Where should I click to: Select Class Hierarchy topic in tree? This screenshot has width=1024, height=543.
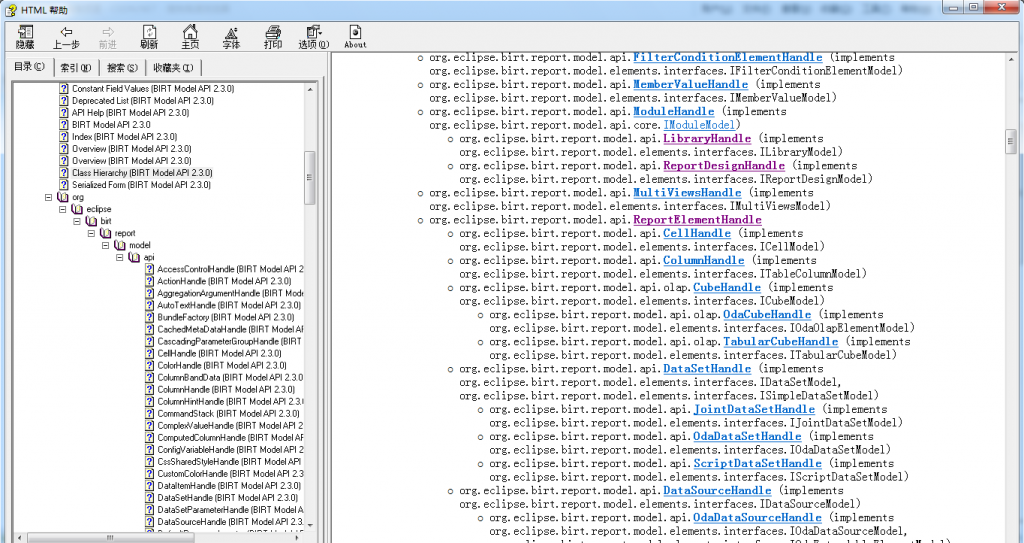click(142, 173)
